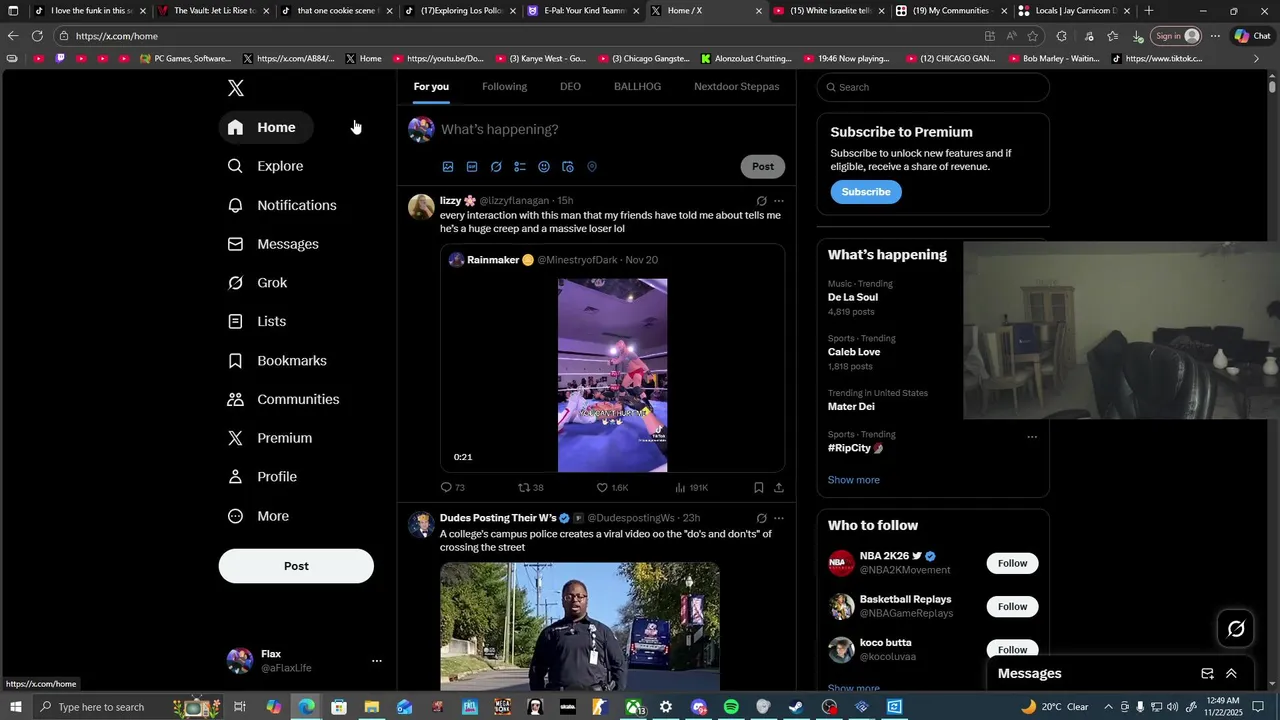1280x720 pixels.
Task: Repost lizzy's post
Action: [x=530, y=488]
